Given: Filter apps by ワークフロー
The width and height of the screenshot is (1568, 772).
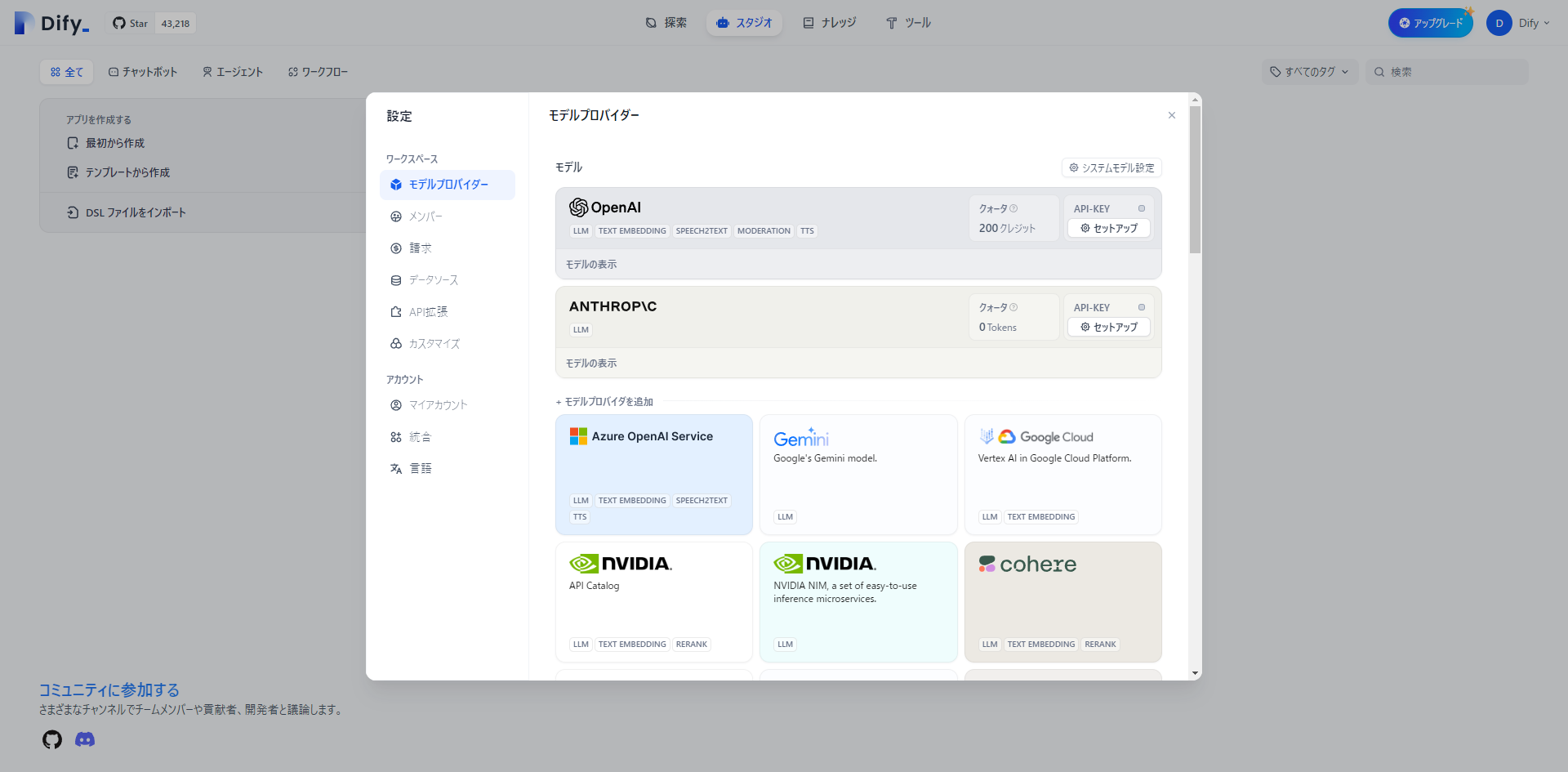Looking at the screenshot, I should 318,72.
